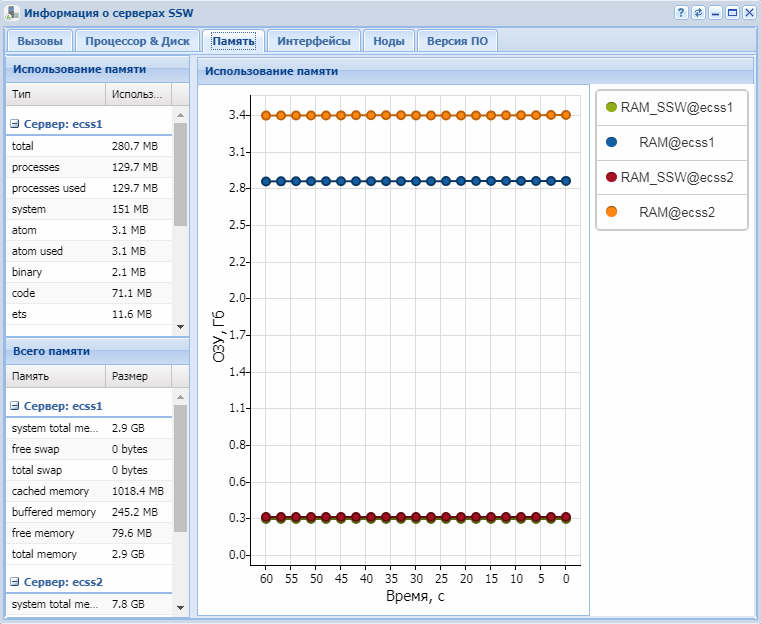The width and height of the screenshot is (761, 624).
Task: Collapse the Сервер: ecss2 group
Action: click(x=15, y=582)
